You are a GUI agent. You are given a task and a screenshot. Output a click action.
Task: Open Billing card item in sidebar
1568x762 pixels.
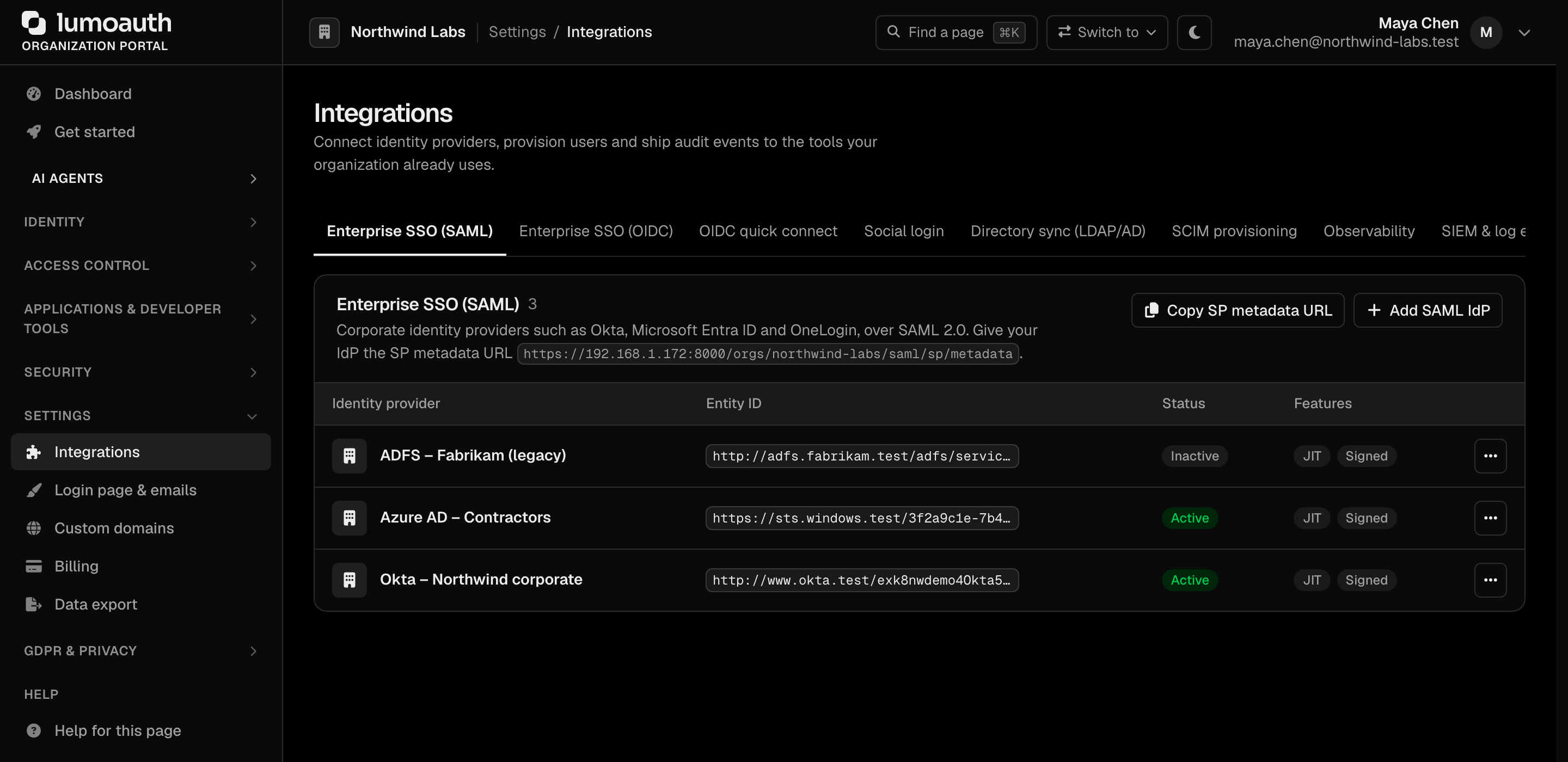click(140, 566)
